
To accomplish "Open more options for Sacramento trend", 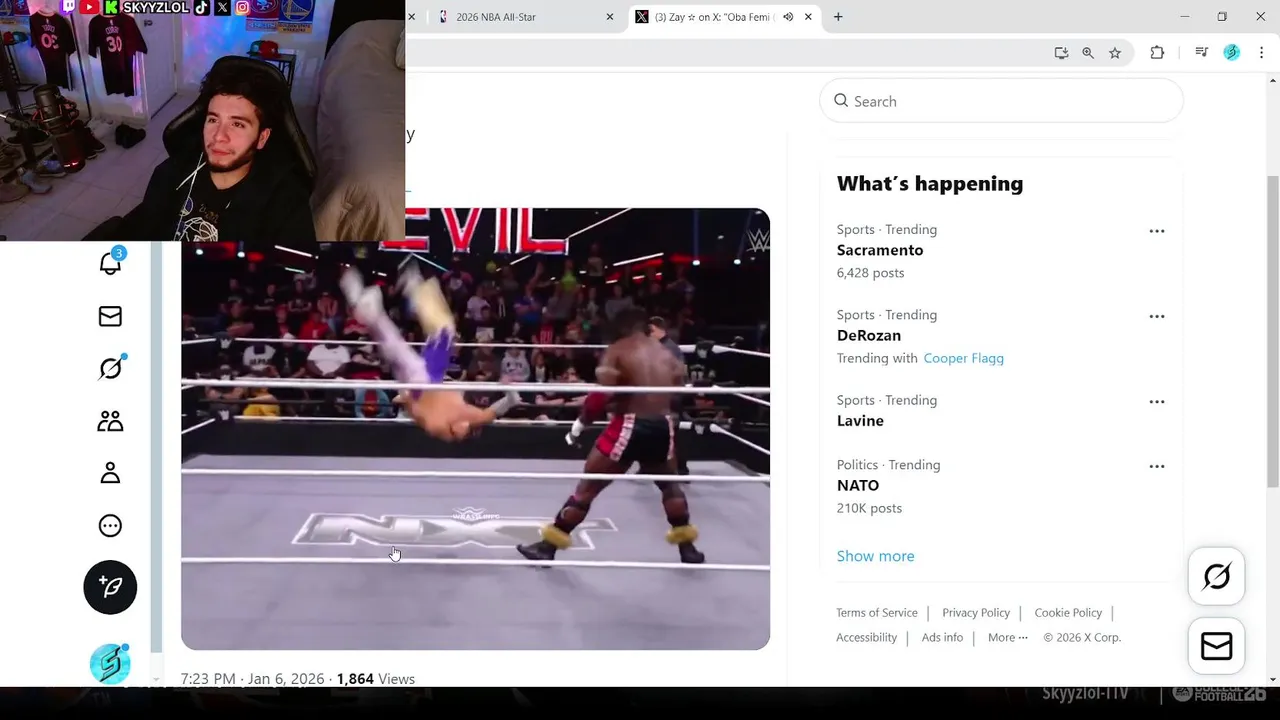I will 1157,231.
